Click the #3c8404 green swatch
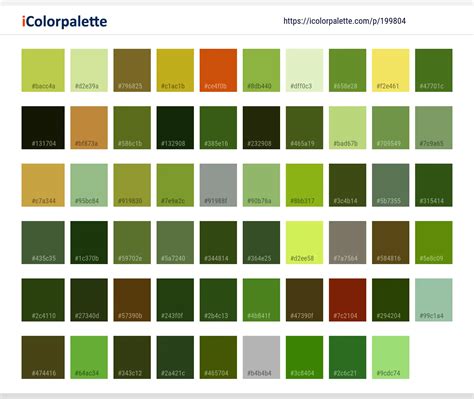Screen dimensions: 474x399 (x=304, y=357)
